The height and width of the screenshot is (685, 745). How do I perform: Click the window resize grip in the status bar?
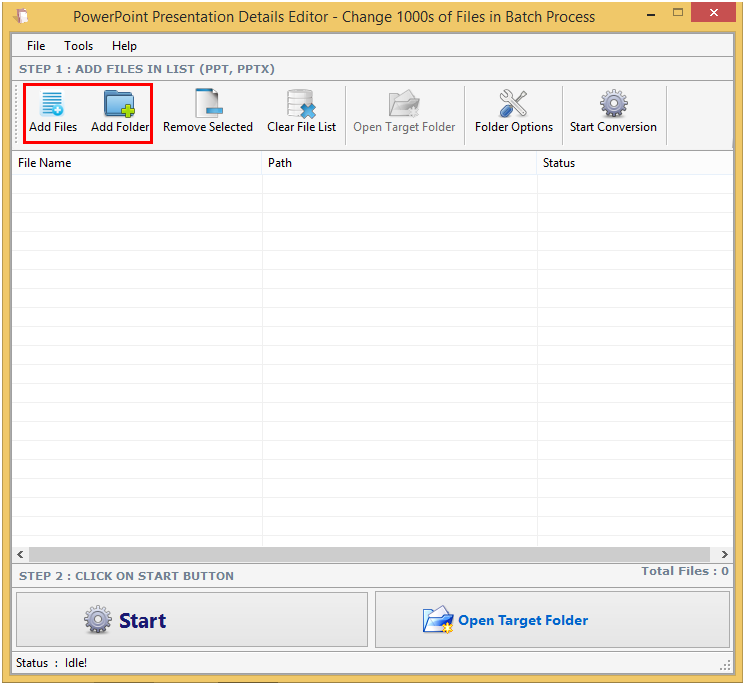tap(725, 665)
